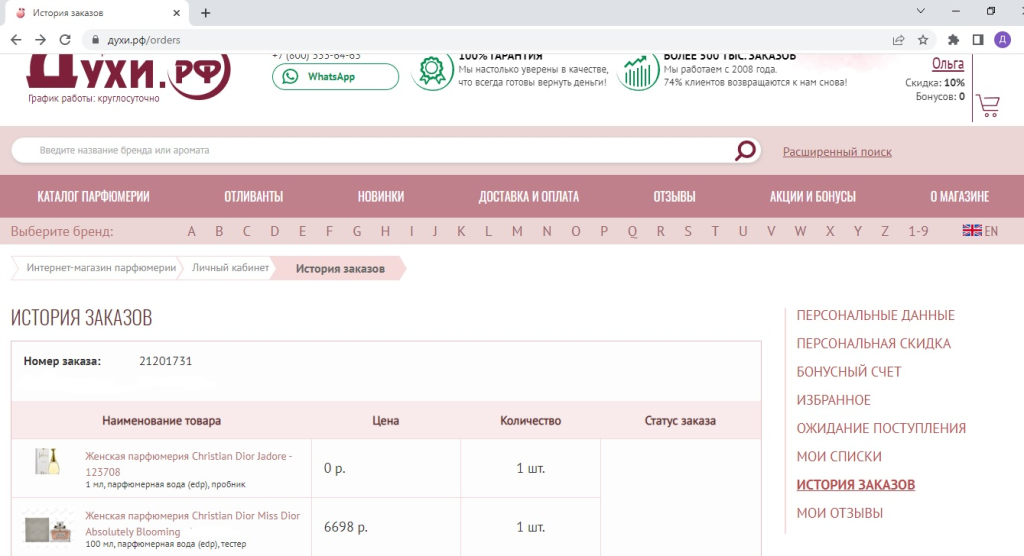Open Ольга account link

[x=948, y=64]
